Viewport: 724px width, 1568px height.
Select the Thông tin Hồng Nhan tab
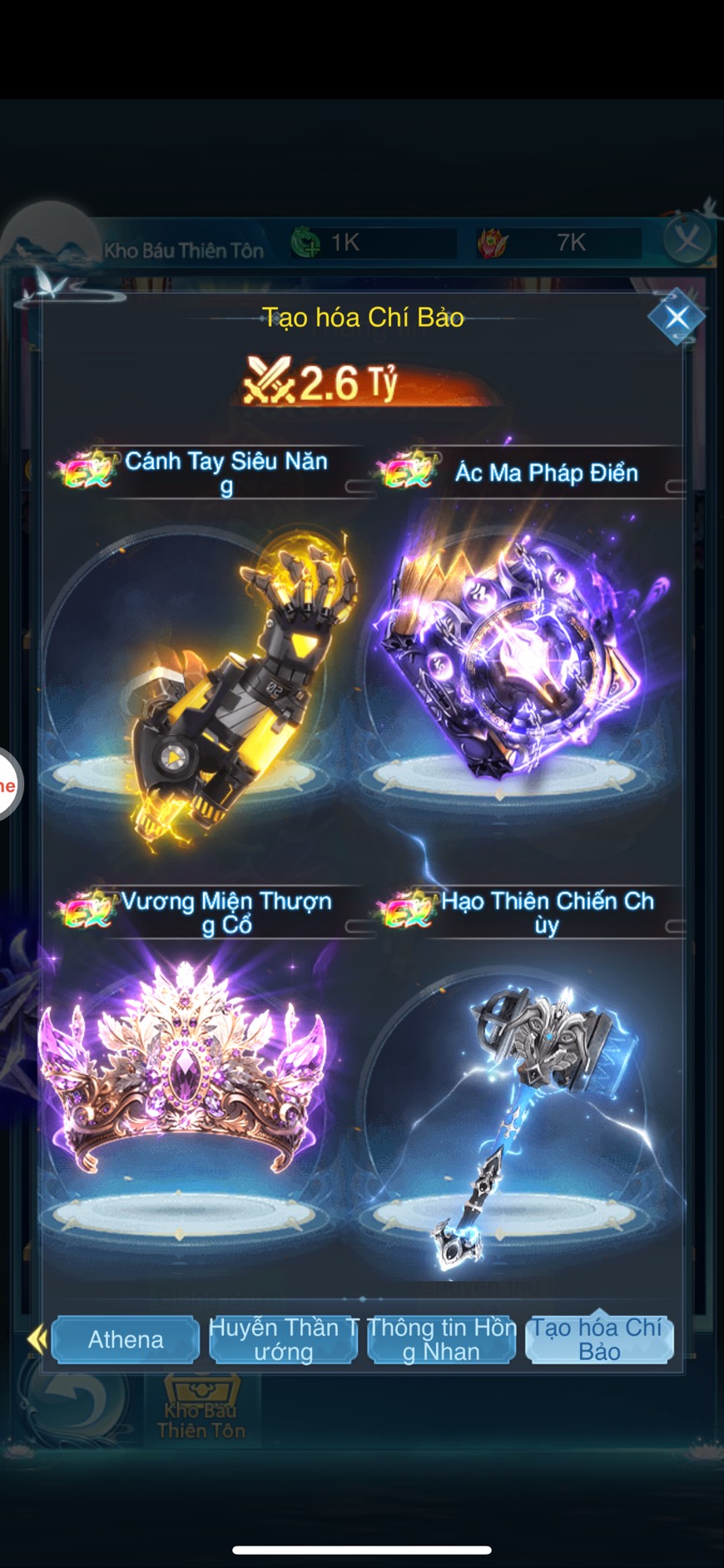pyautogui.click(x=442, y=1339)
